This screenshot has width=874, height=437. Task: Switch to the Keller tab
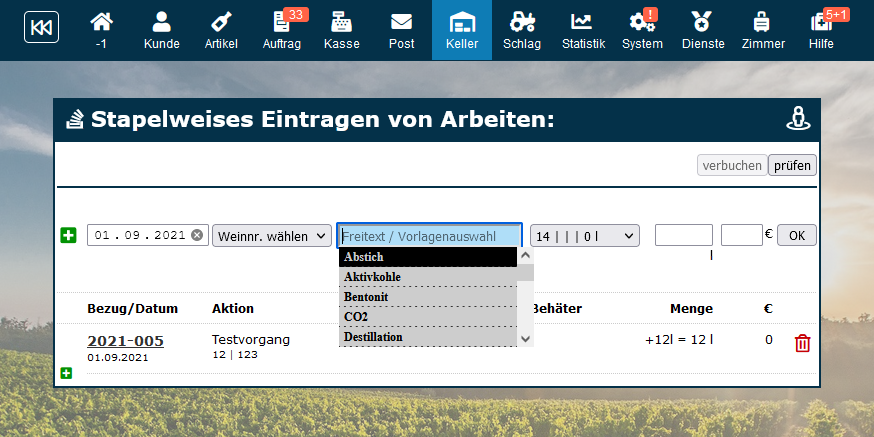click(x=462, y=30)
